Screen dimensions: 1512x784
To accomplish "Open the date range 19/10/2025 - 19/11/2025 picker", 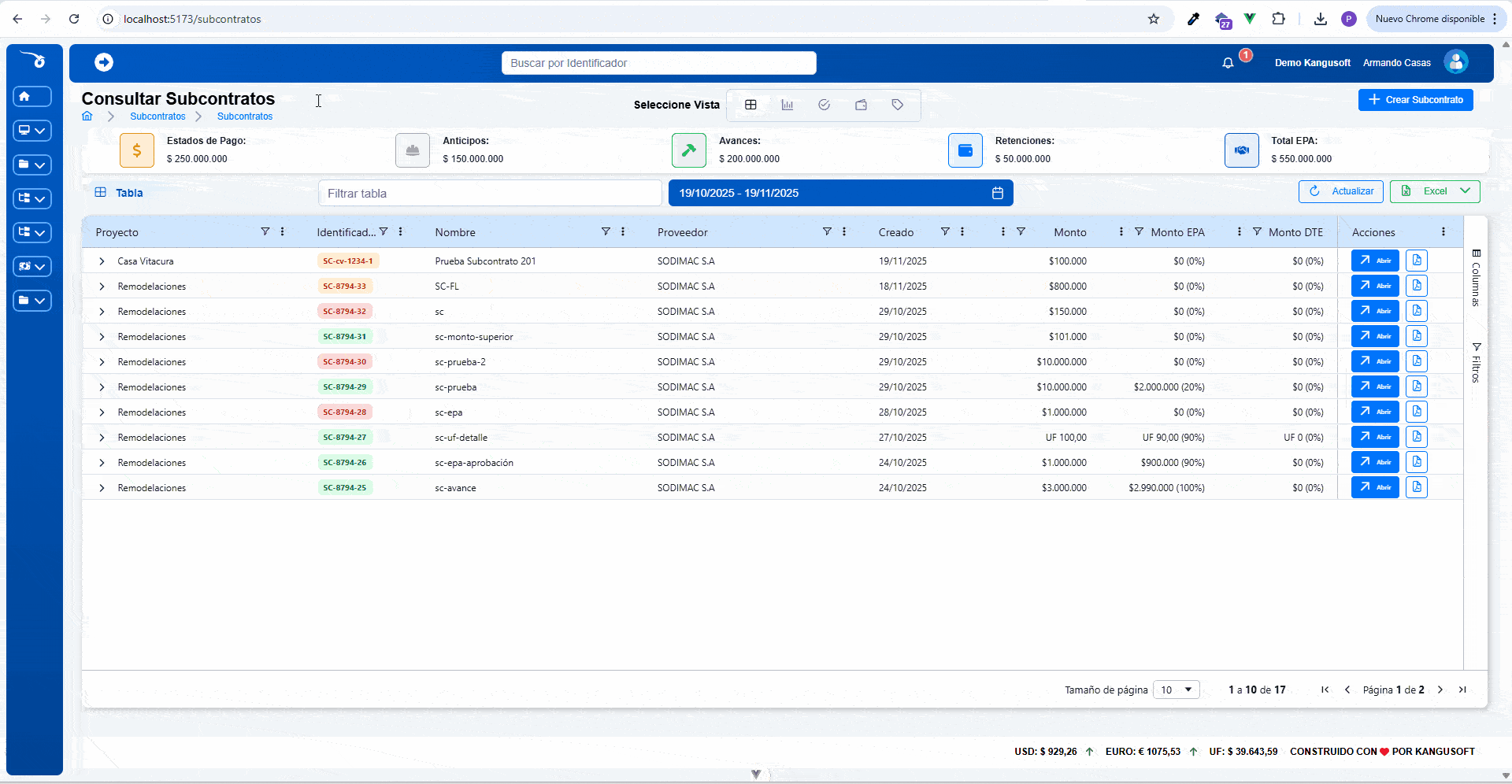I will tap(840, 193).
